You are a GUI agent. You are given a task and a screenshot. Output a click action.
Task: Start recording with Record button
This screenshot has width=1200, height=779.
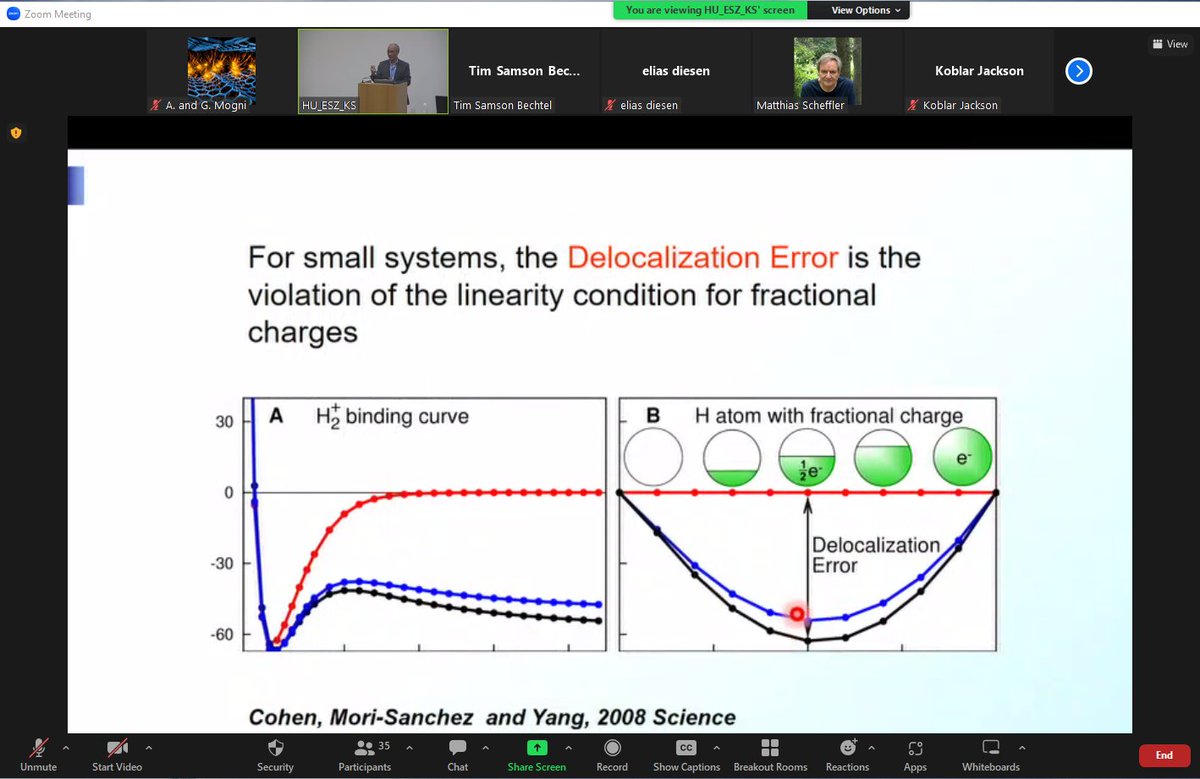click(x=612, y=754)
